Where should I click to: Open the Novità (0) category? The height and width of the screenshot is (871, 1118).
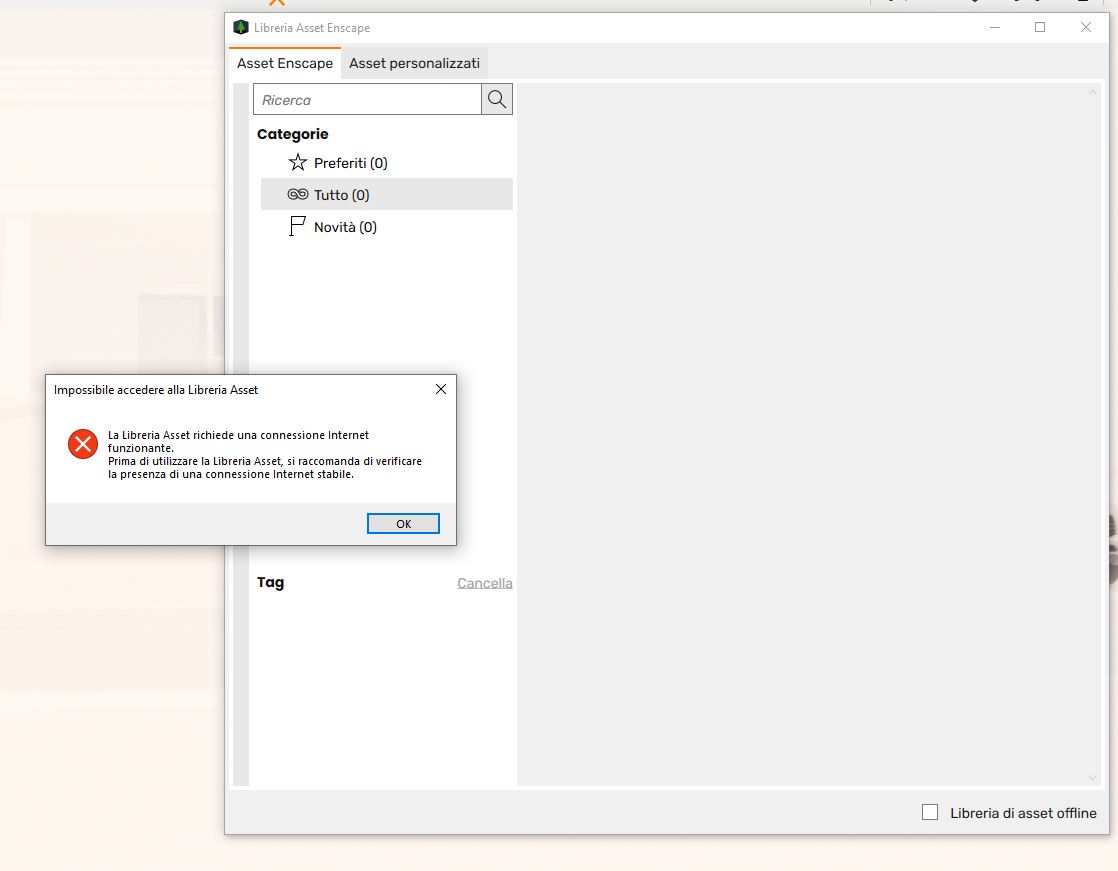386,227
